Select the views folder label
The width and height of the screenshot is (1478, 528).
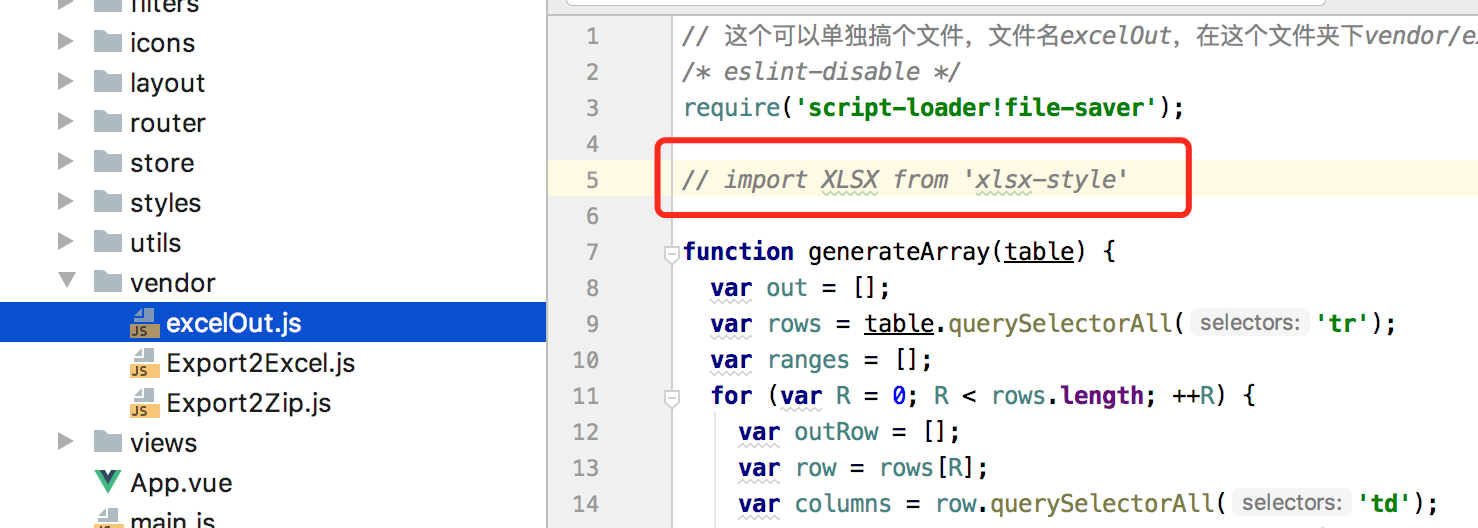point(163,442)
